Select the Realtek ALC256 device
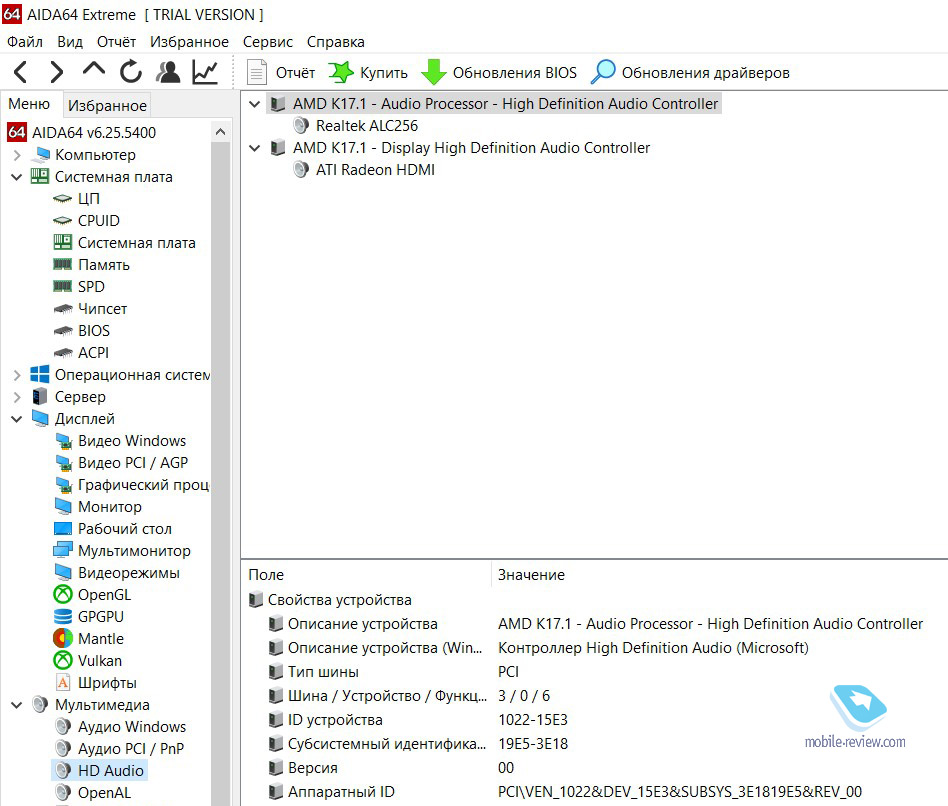Viewport: 948px width, 806px height. [356, 126]
